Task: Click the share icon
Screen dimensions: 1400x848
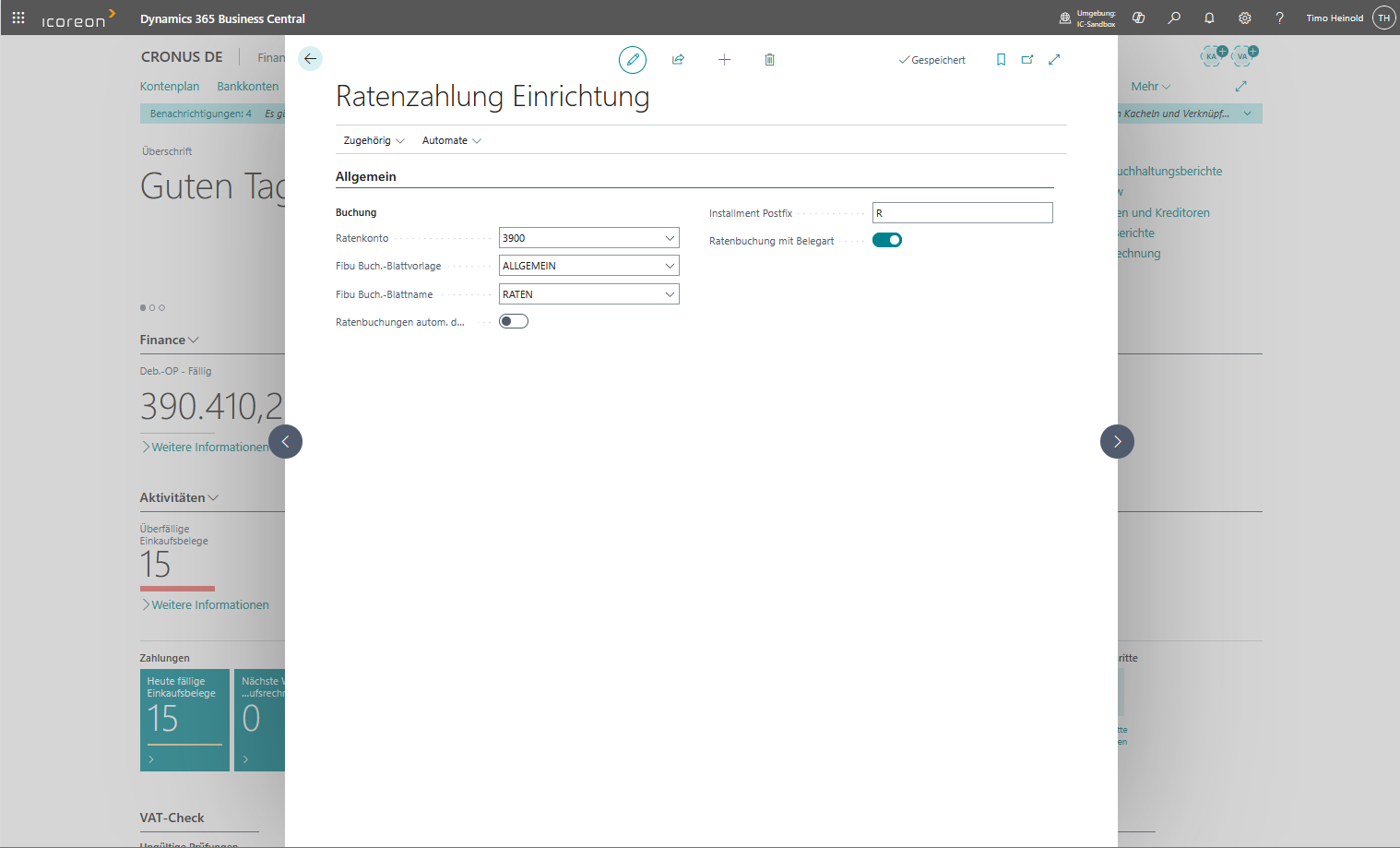Action: pos(678,60)
